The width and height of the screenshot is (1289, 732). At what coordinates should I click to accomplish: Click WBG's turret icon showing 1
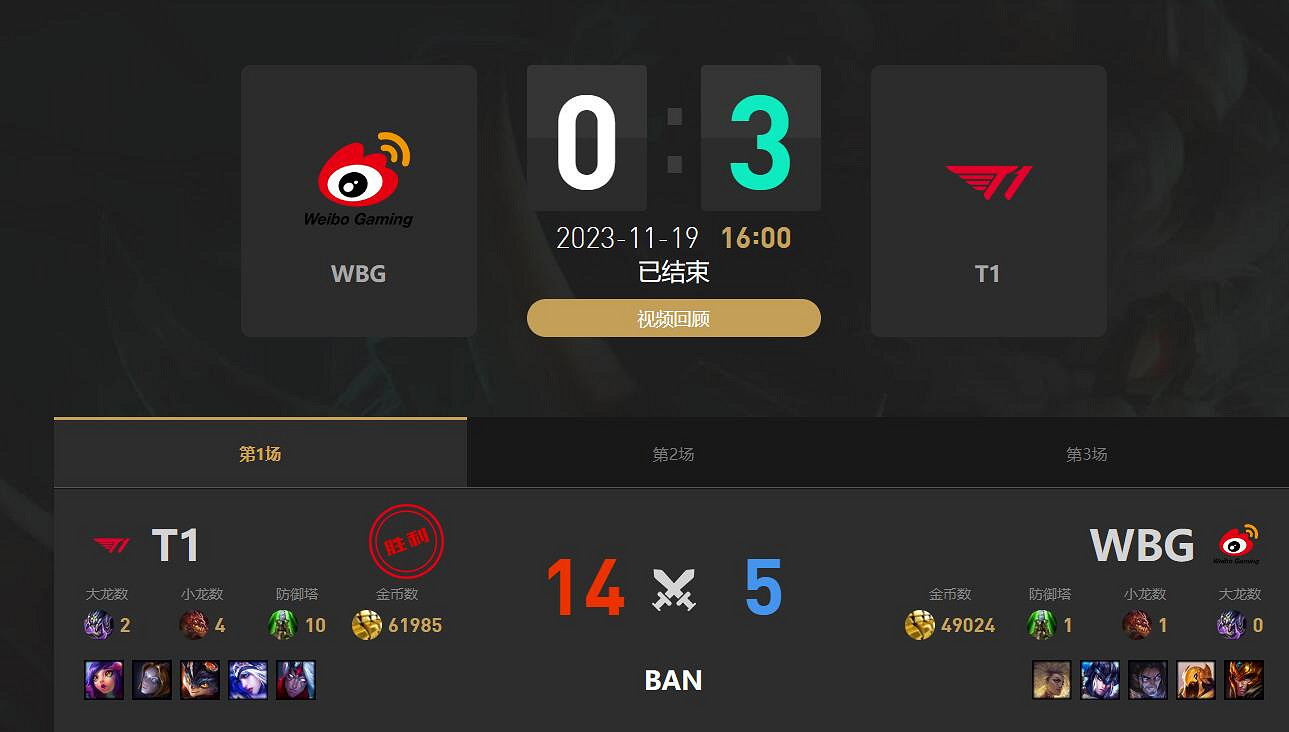(1042, 625)
